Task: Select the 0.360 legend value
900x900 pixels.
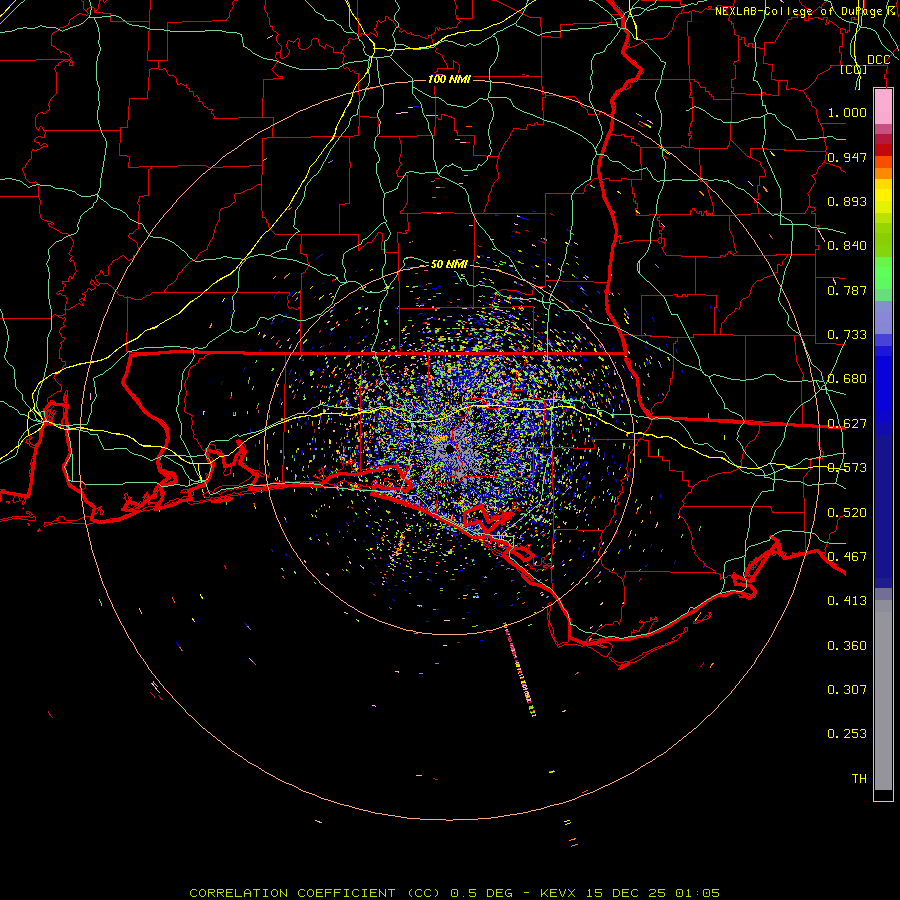Action: pos(847,646)
